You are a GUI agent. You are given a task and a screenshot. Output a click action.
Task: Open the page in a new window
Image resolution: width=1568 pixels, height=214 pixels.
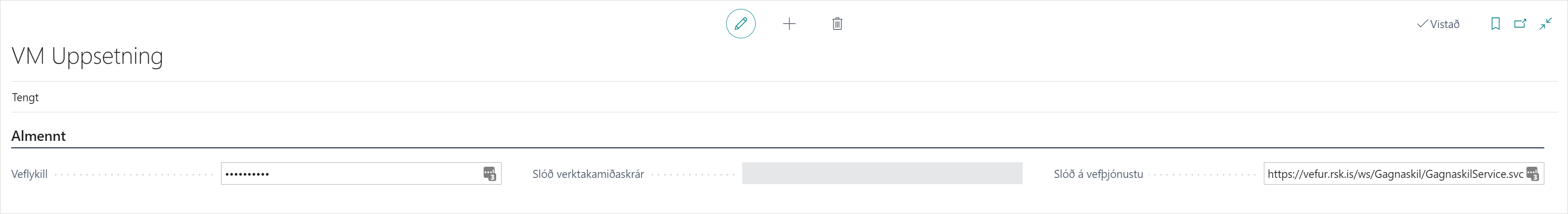pyautogui.click(x=1520, y=25)
